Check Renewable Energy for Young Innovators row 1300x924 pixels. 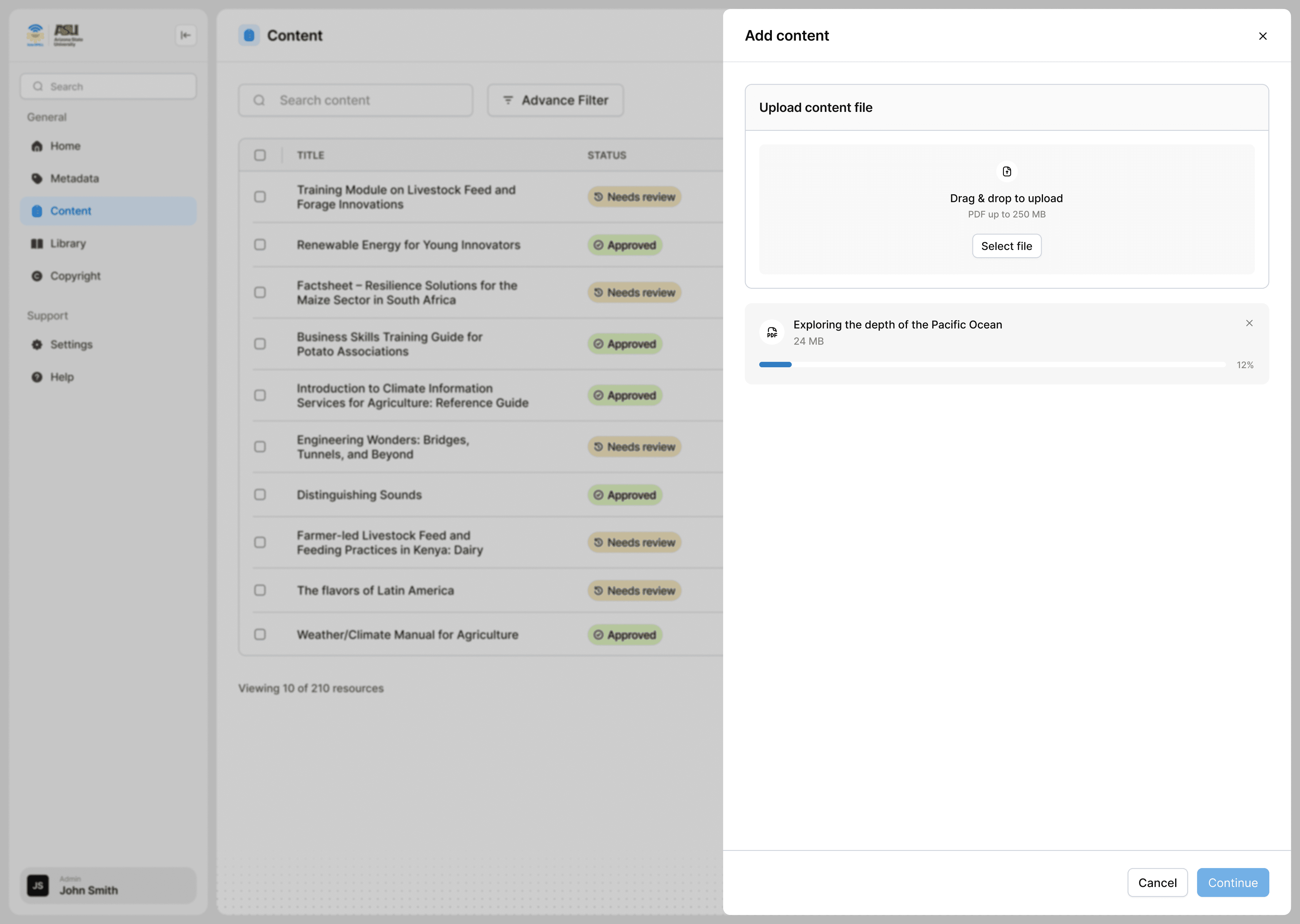coord(259,245)
